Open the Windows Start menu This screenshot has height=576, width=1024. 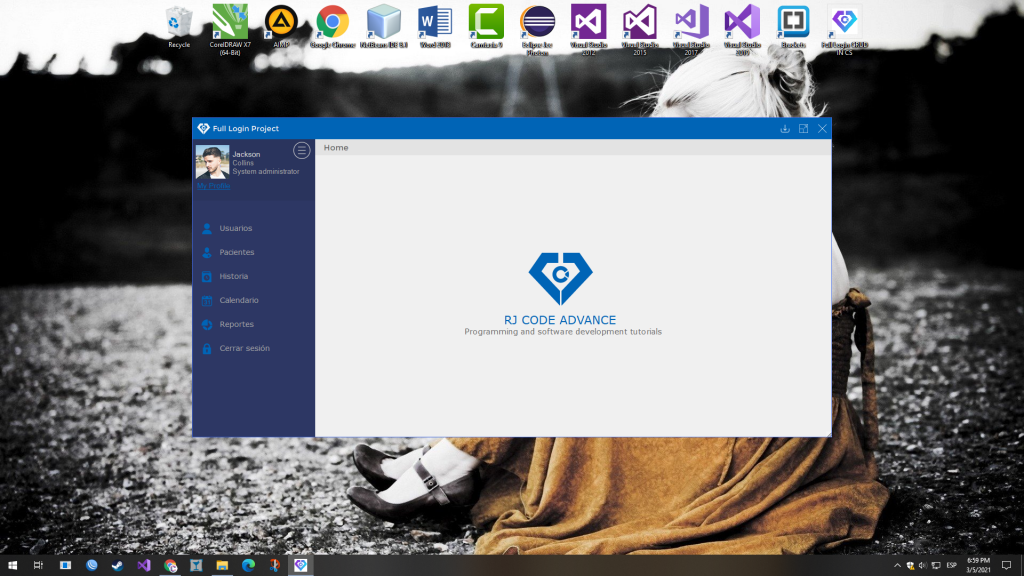point(11,565)
